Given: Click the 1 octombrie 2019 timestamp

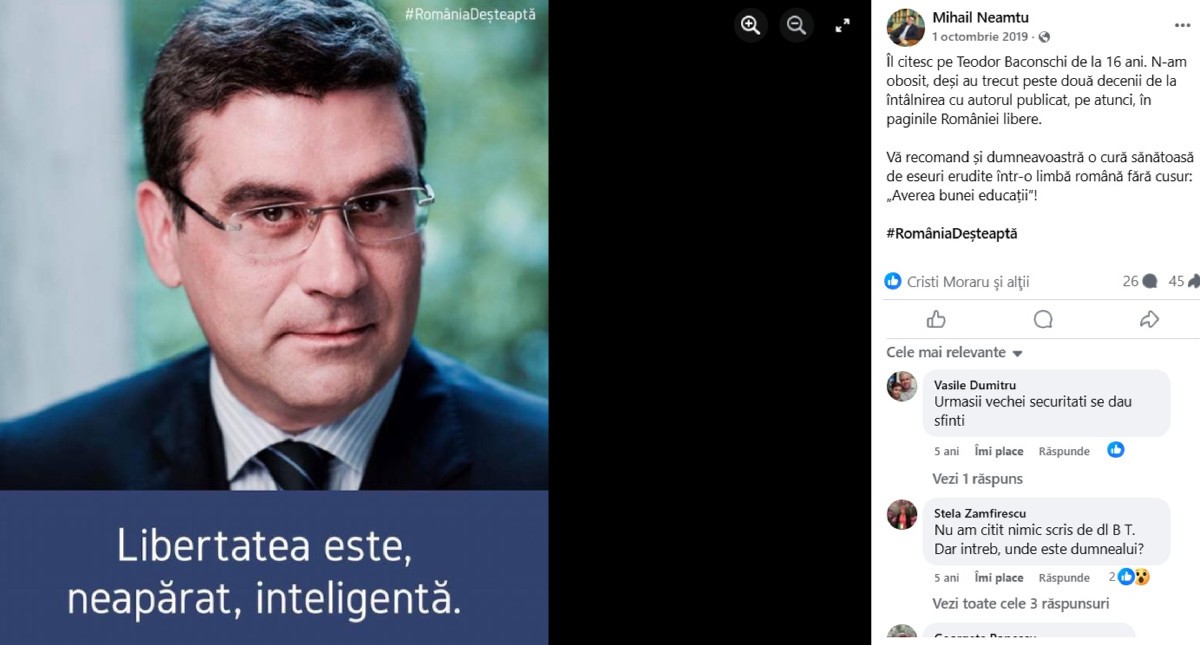Looking at the screenshot, I should tap(979, 37).
